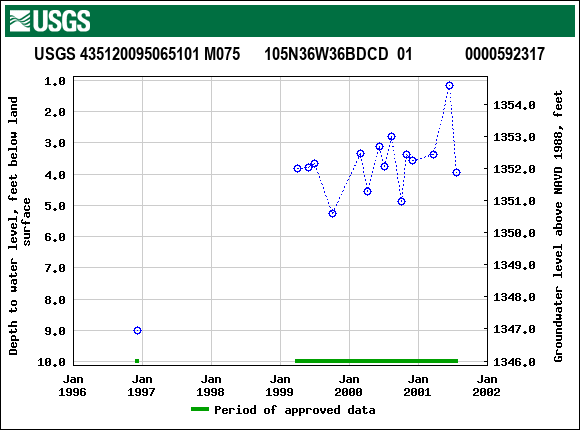Click the 'Jan 2002' x-axis label
The height and width of the screenshot is (430, 580).
coord(486,385)
